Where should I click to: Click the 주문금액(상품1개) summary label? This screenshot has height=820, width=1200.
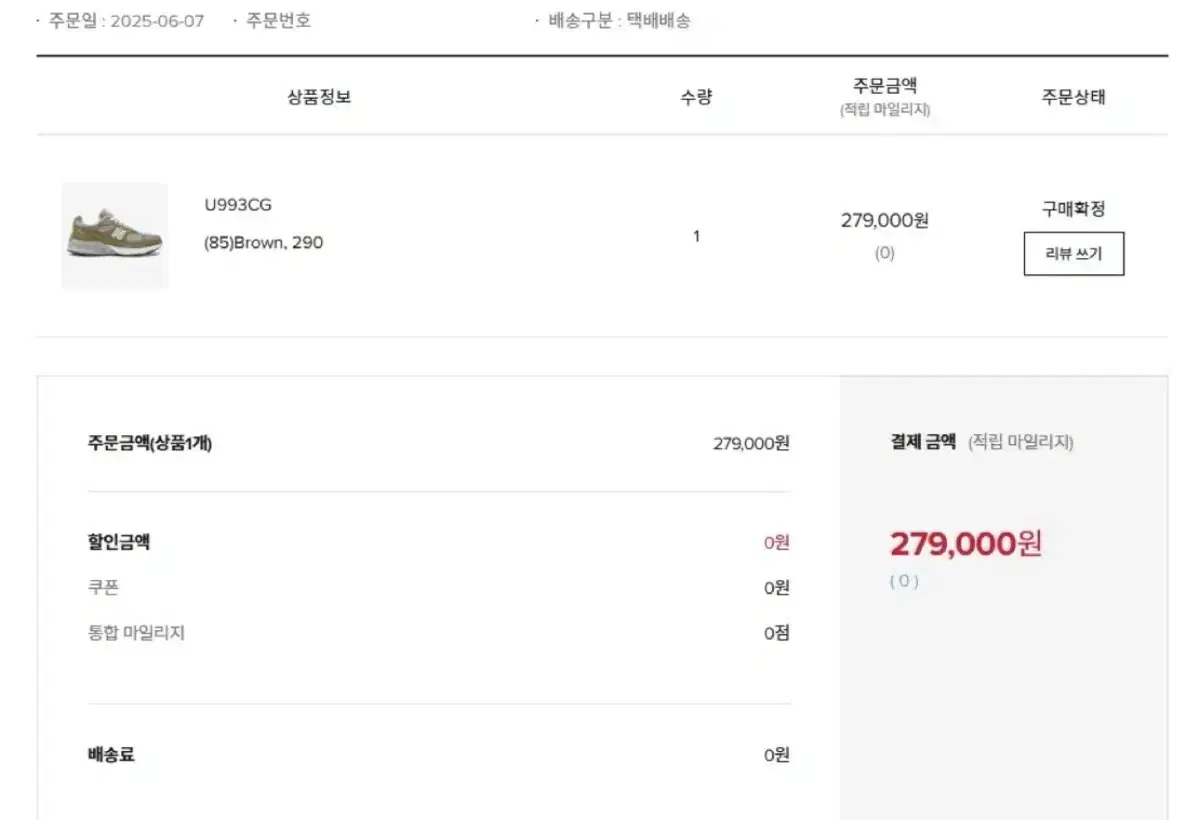click(150, 443)
